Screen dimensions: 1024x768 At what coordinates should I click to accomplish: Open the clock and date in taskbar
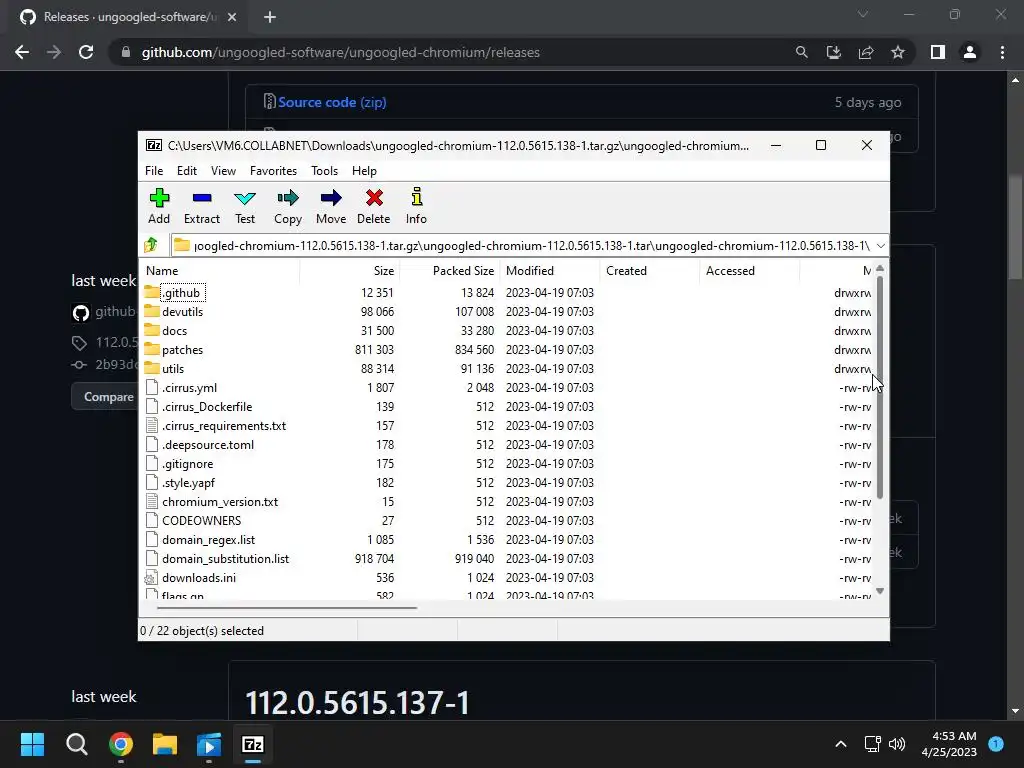pos(949,744)
